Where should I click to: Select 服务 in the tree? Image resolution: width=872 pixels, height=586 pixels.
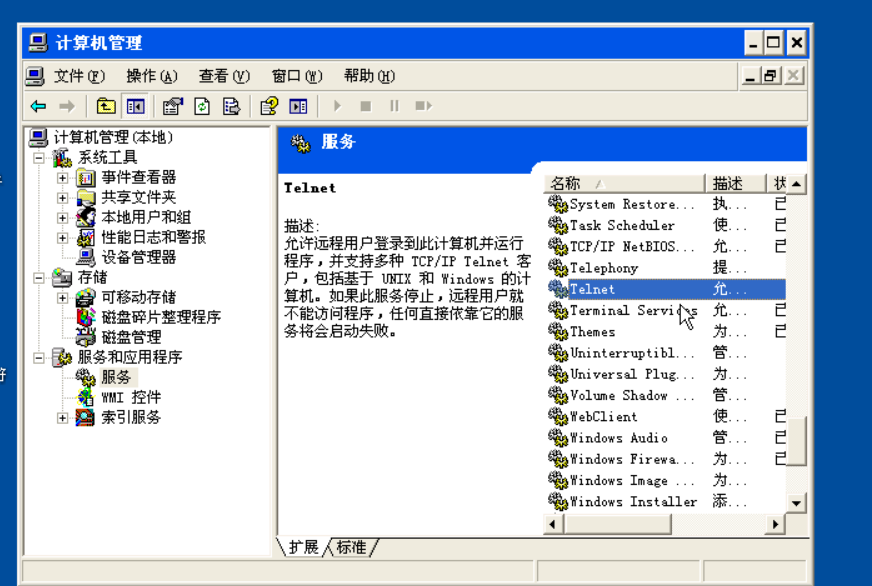(x=116, y=377)
